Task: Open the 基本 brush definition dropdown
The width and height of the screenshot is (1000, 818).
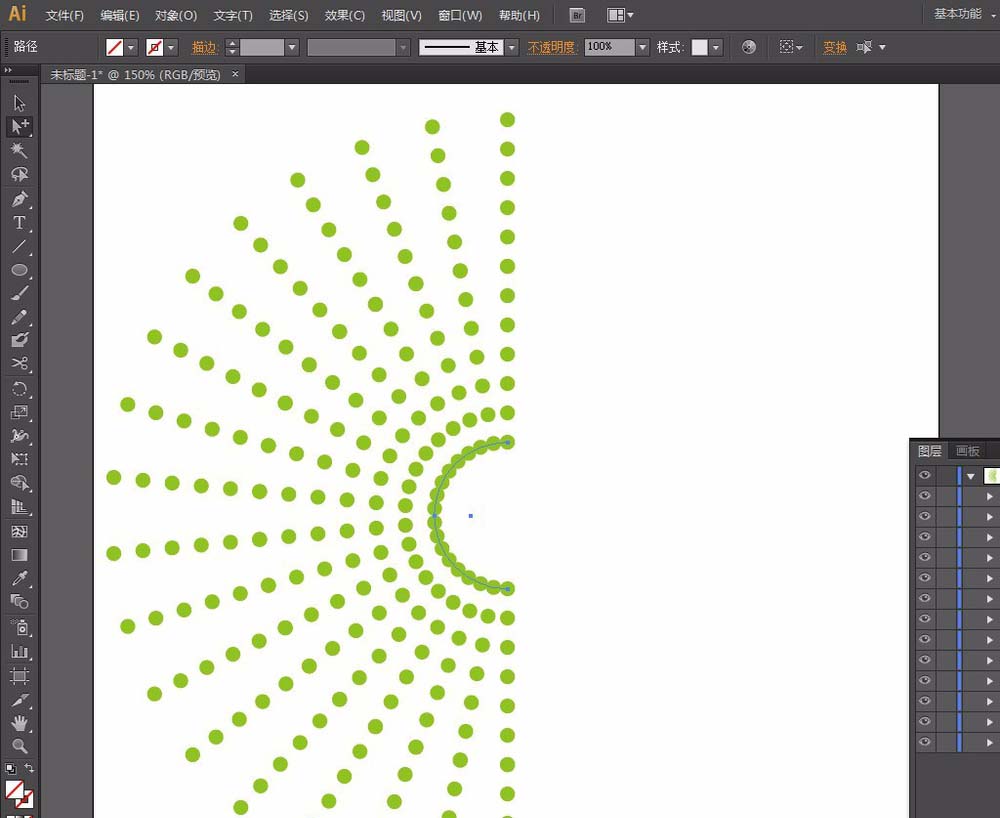Action: 511,47
